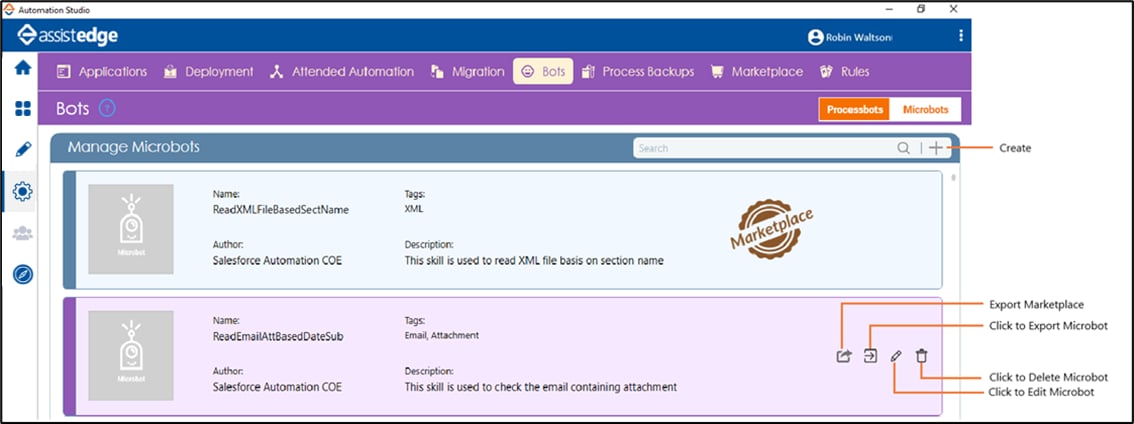The height and width of the screenshot is (424, 1134).
Task: Click the Manage Microbots heading
Action: [134, 148]
